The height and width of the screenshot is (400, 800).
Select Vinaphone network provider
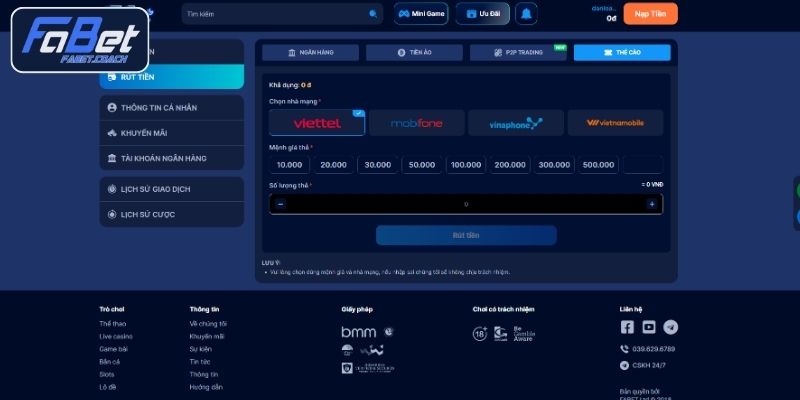point(516,123)
